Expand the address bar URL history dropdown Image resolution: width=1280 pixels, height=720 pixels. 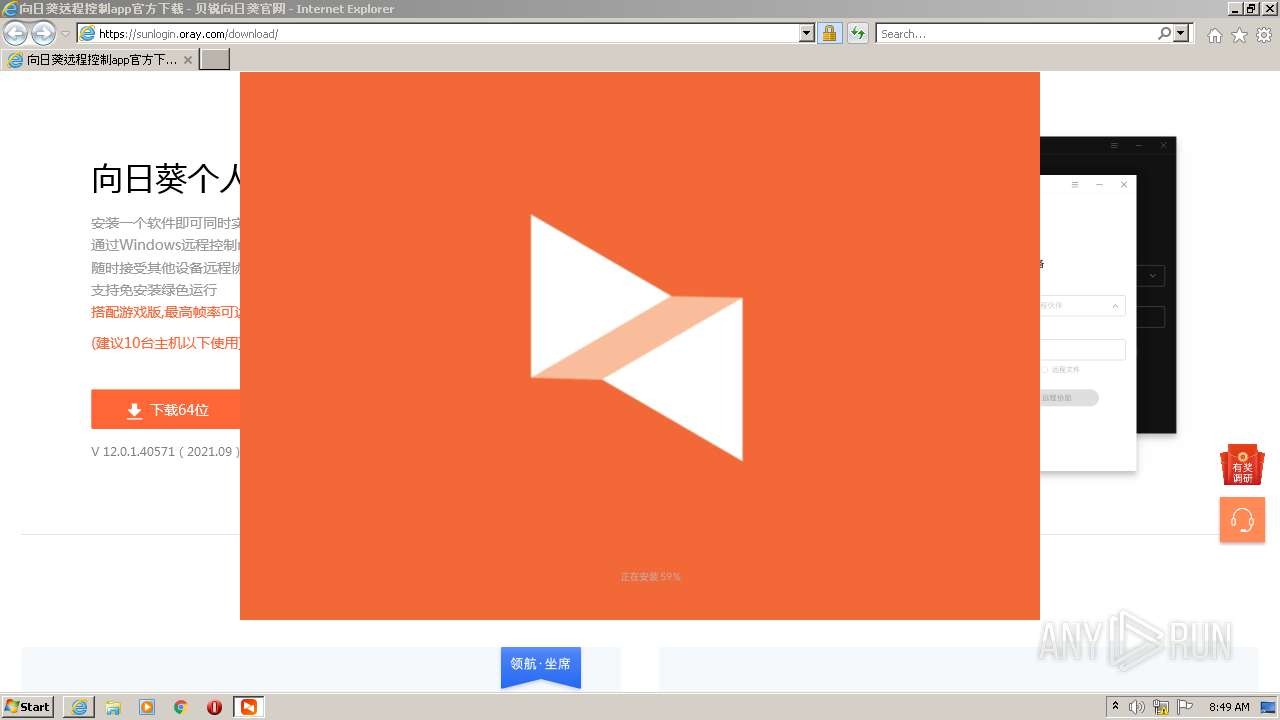coord(807,33)
